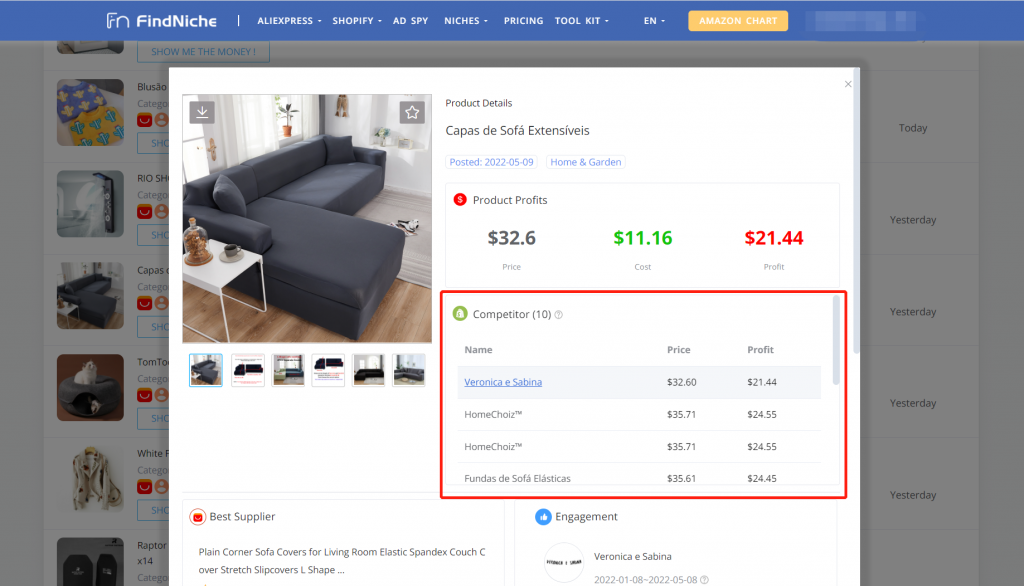1024x586 pixels.
Task: Click the shower panel product thumbnail
Action: [x=90, y=204]
